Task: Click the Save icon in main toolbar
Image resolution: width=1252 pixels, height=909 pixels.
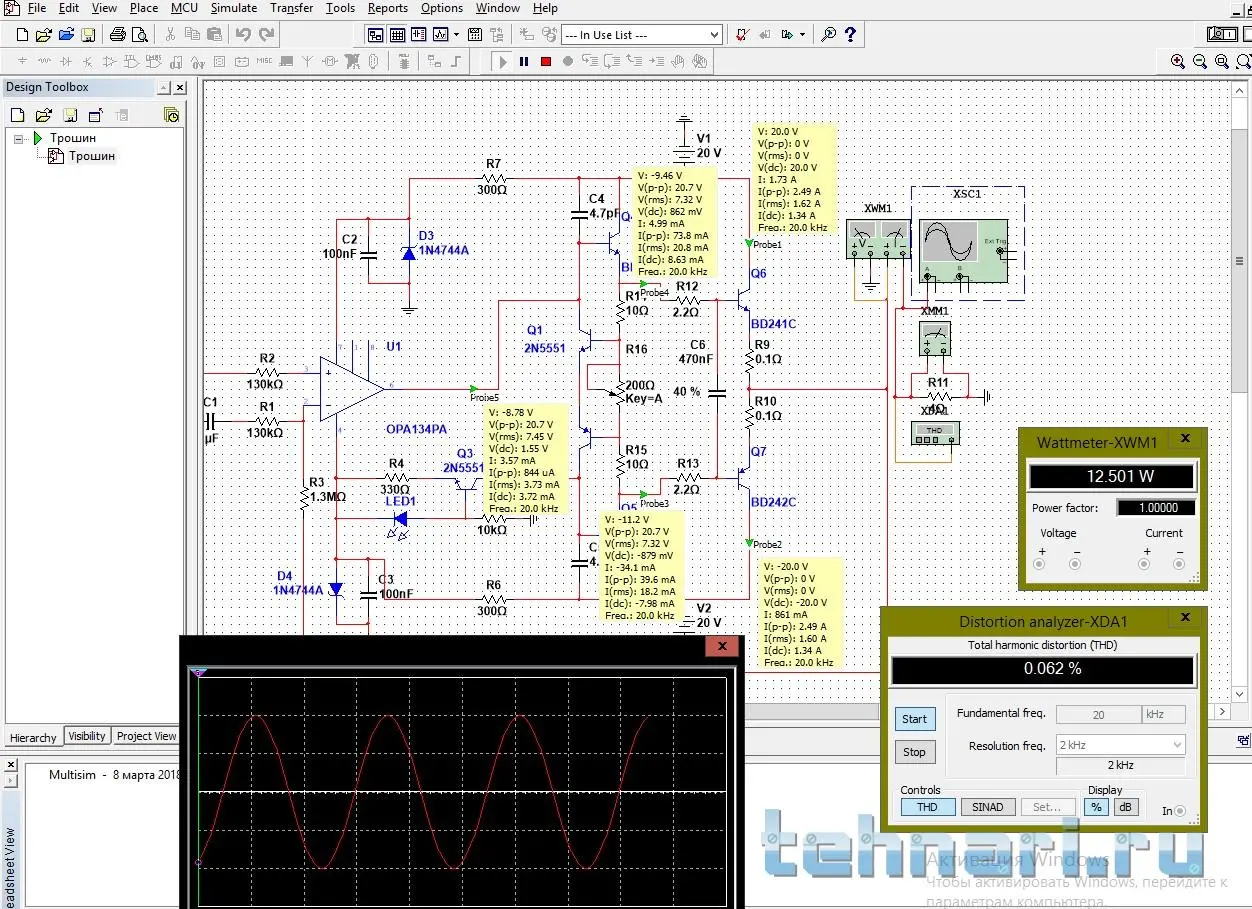Action: [88, 35]
